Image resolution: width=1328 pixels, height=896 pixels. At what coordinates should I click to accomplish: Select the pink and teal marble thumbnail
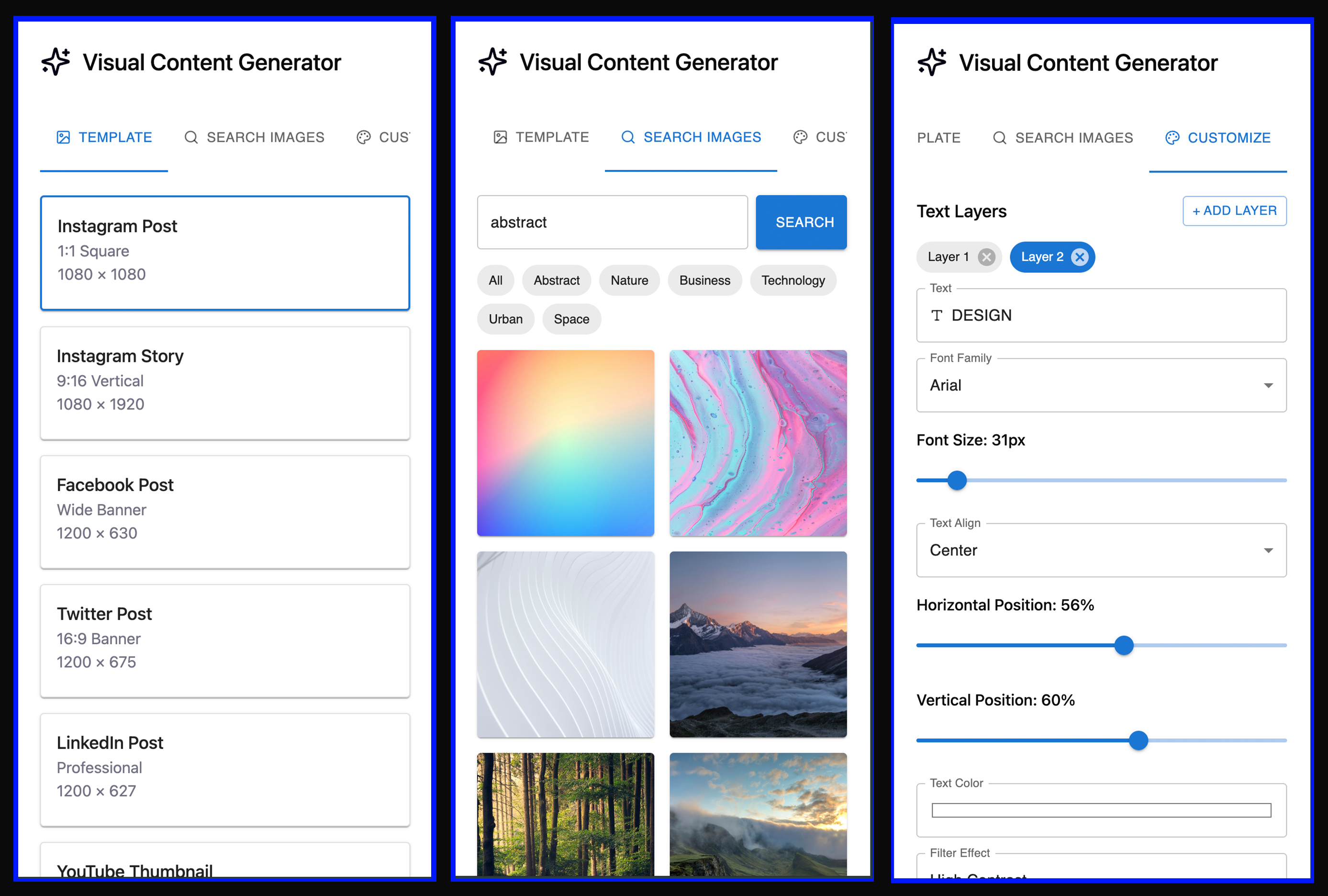click(758, 443)
